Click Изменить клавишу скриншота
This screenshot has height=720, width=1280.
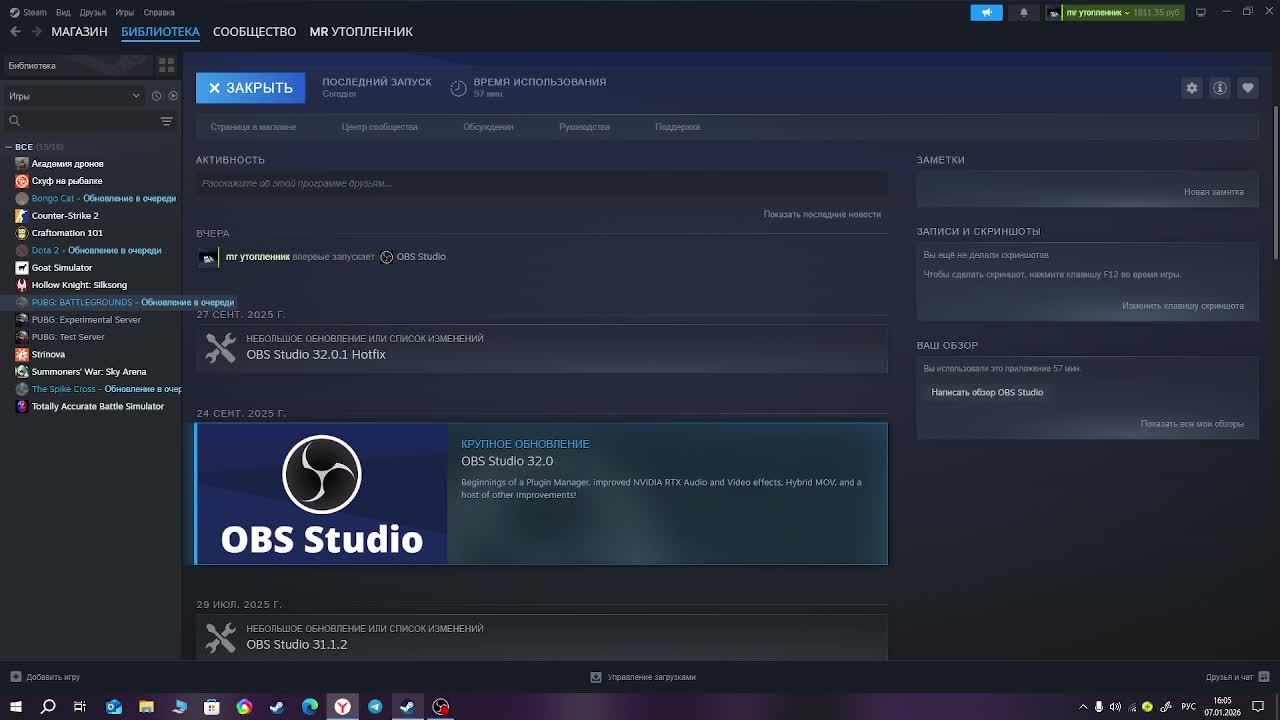[x=1182, y=306]
